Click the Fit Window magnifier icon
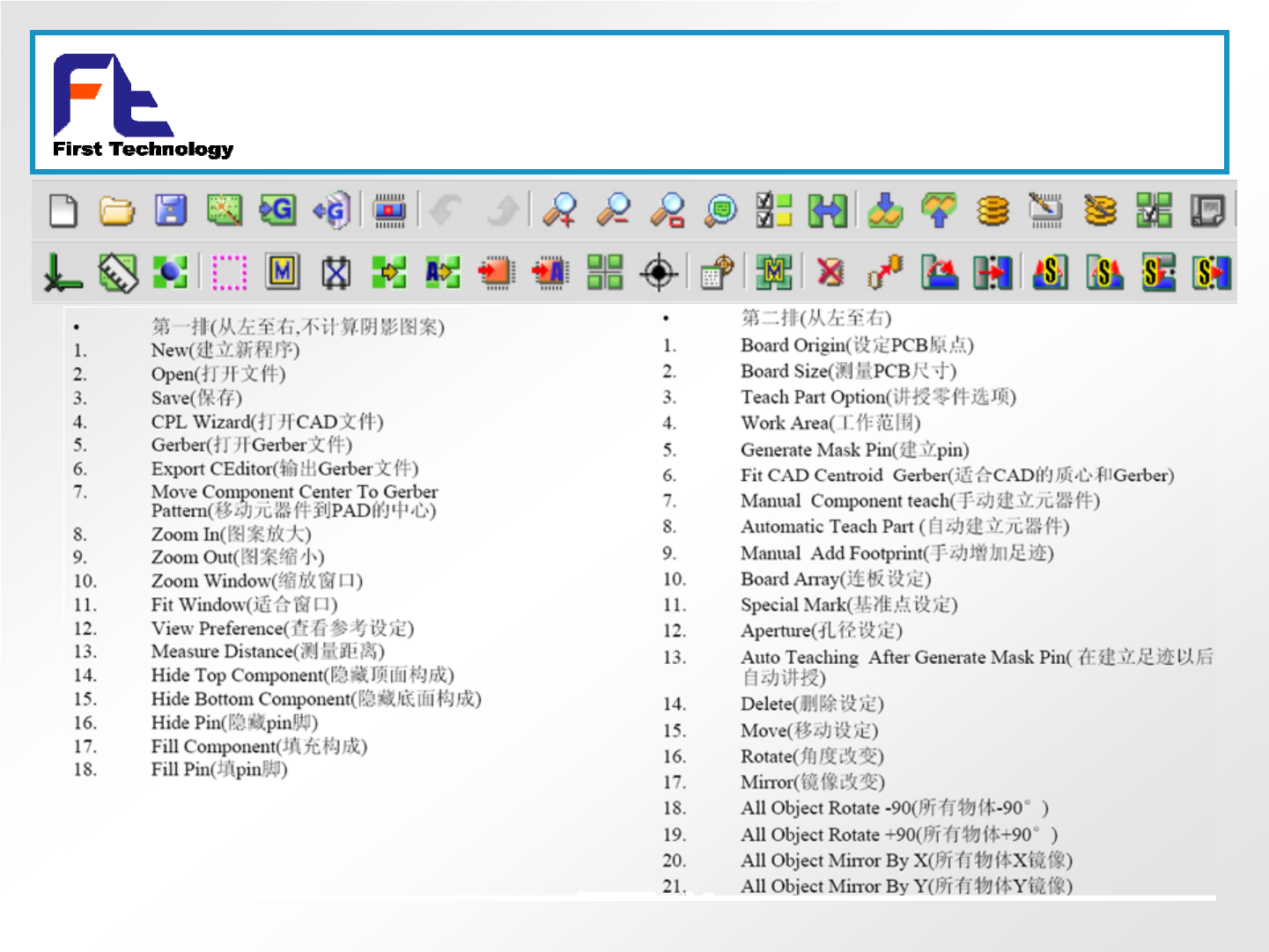Image resolution: width=1269 pixels, height=952 pixels. (721, 210)
